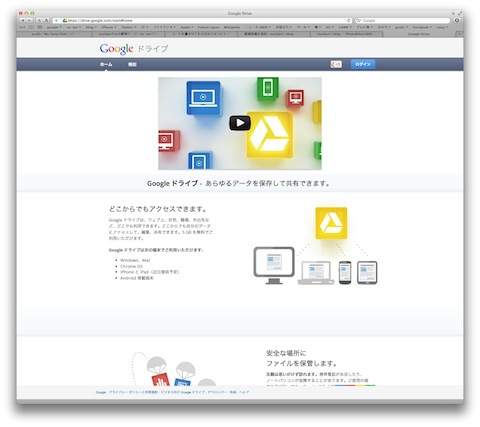Open the reading list icon in bookmarks bar
Viewport: 480px width, 427px height.
pos(31,27)
